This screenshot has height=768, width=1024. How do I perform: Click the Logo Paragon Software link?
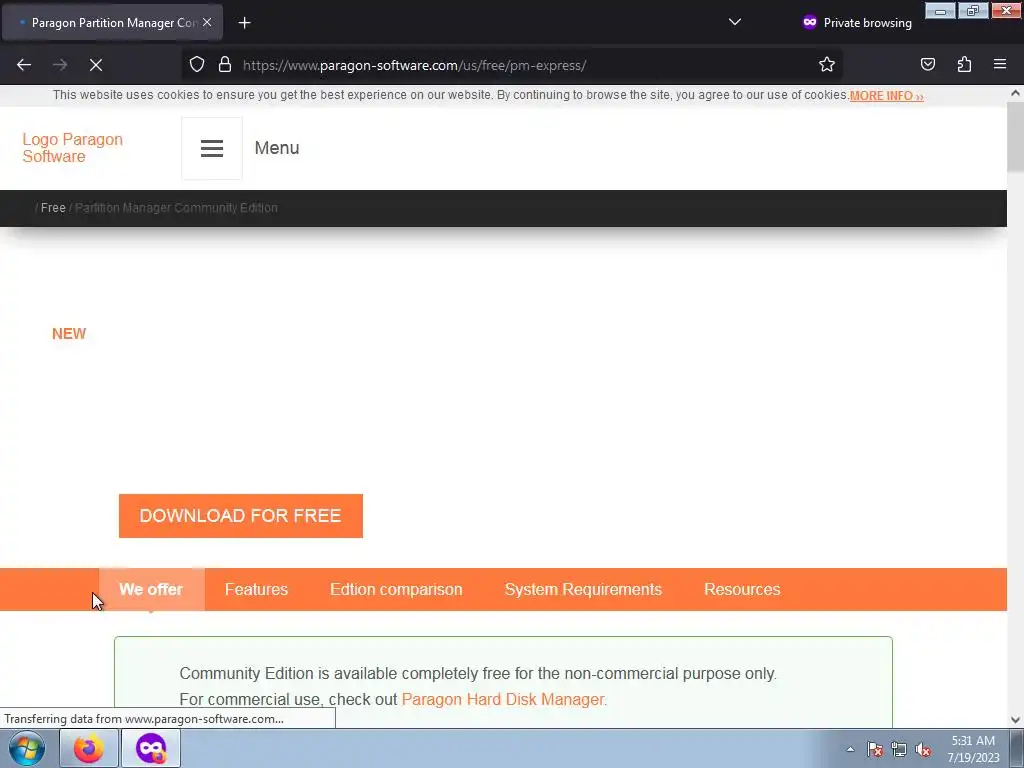(72, 148)
